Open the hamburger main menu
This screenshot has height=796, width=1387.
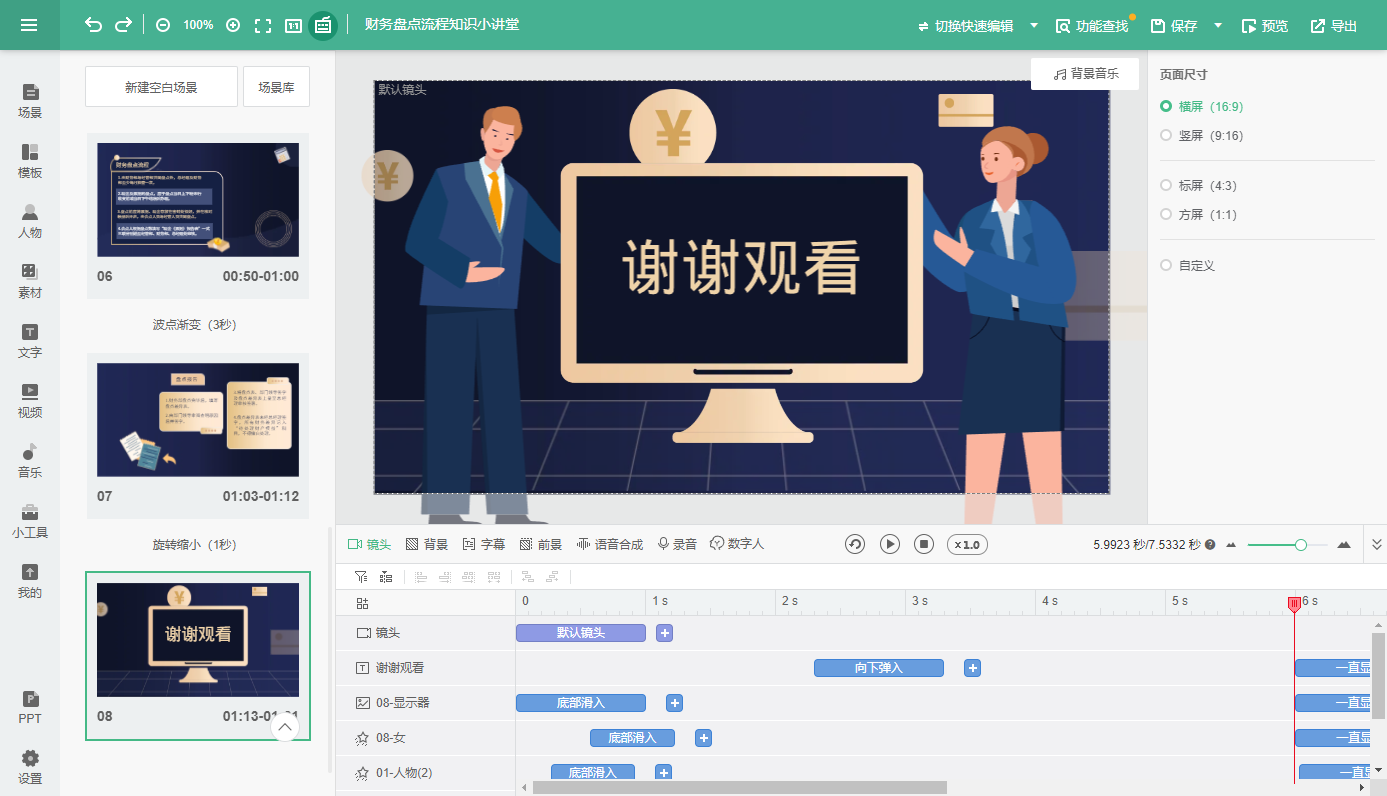[29, 25]
